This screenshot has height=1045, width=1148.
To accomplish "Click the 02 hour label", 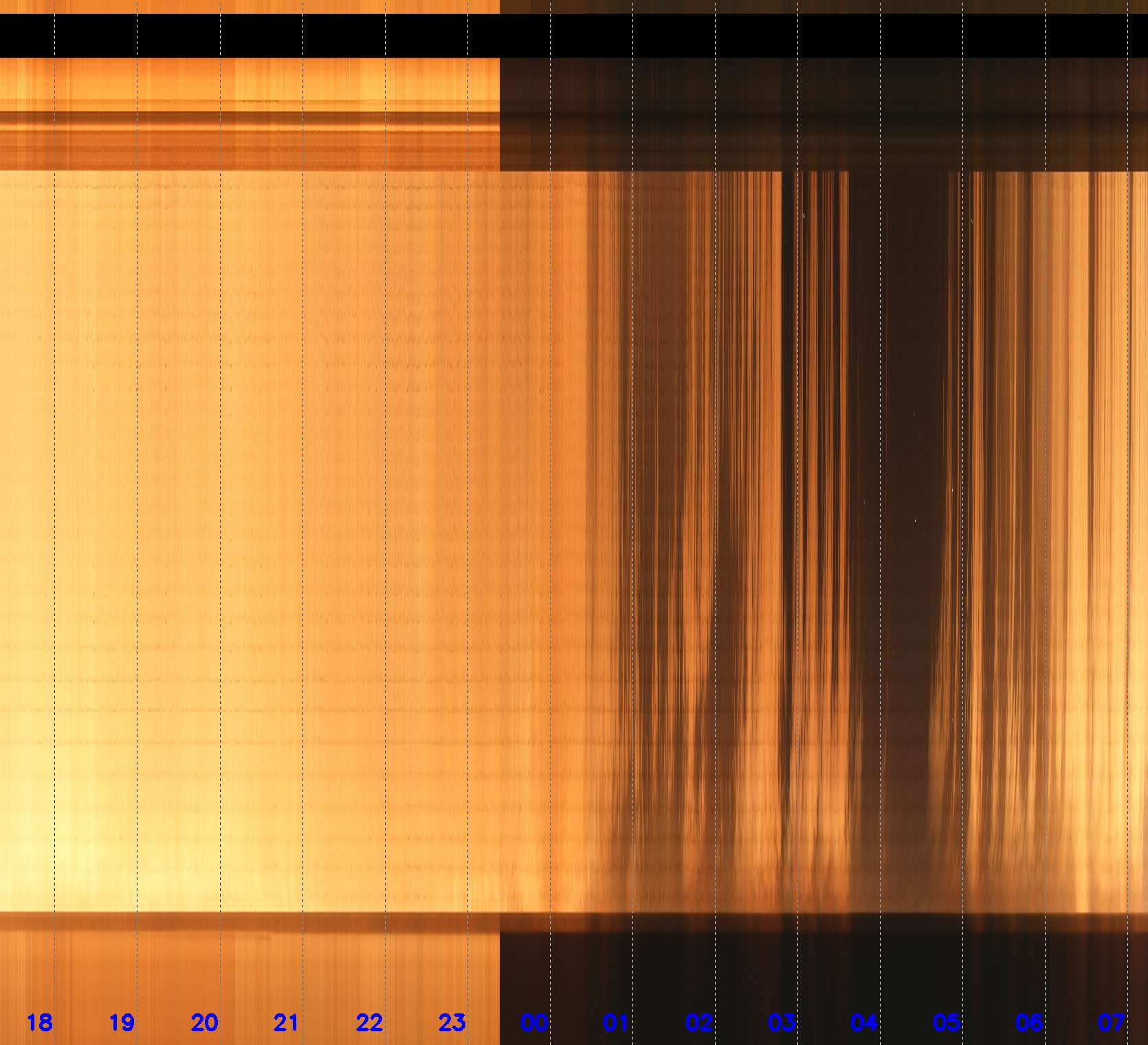I will [699, 1022].
